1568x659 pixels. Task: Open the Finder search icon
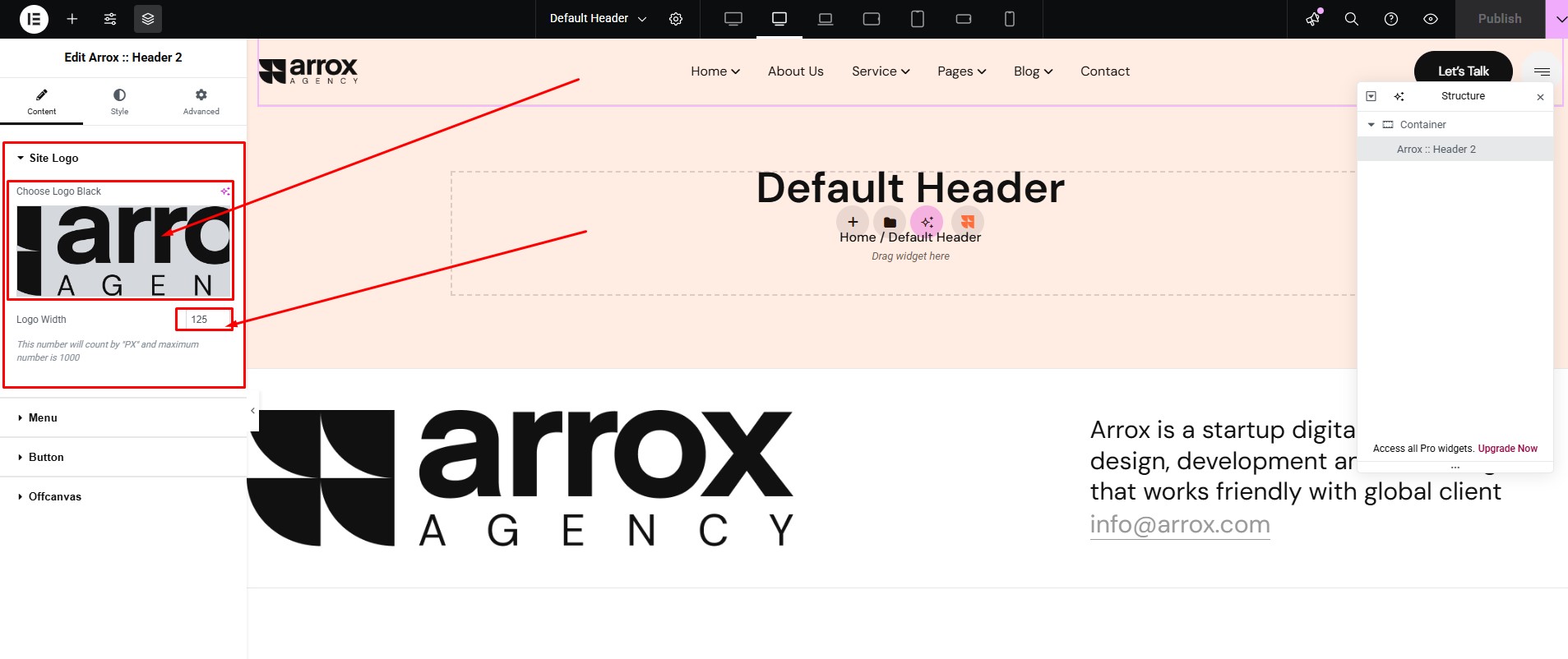click(1351, 18)
